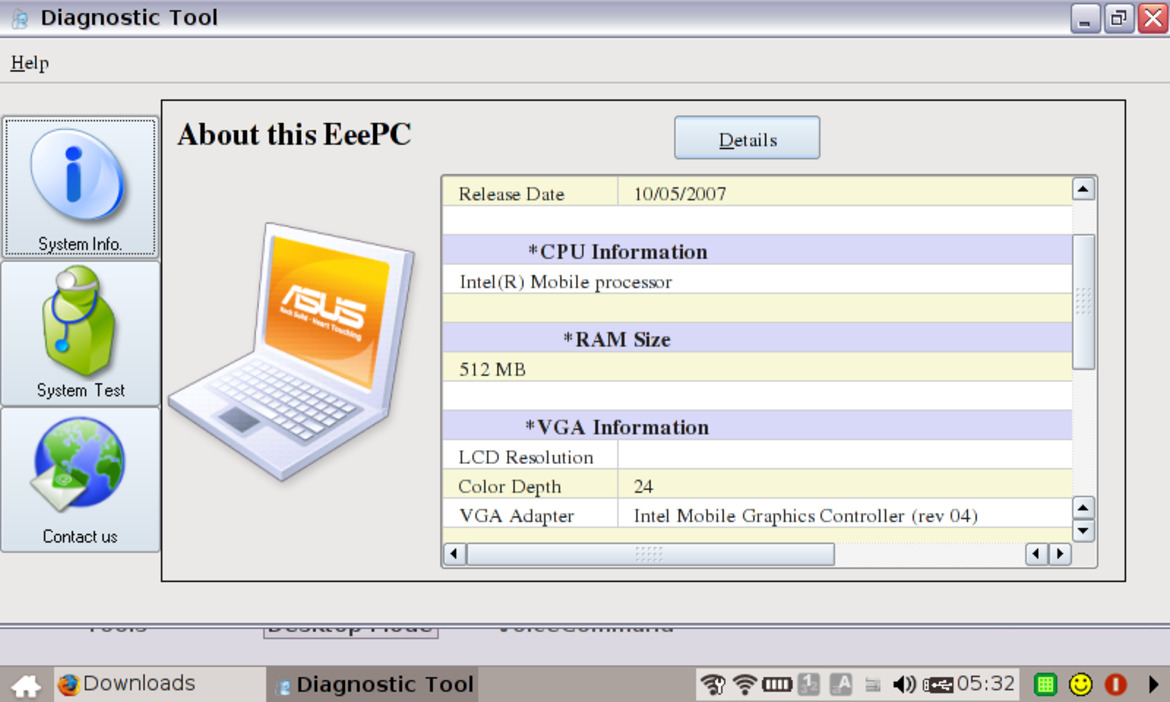Expand the taskbar with the black arrow
1170x702 pixels.
1154,684
